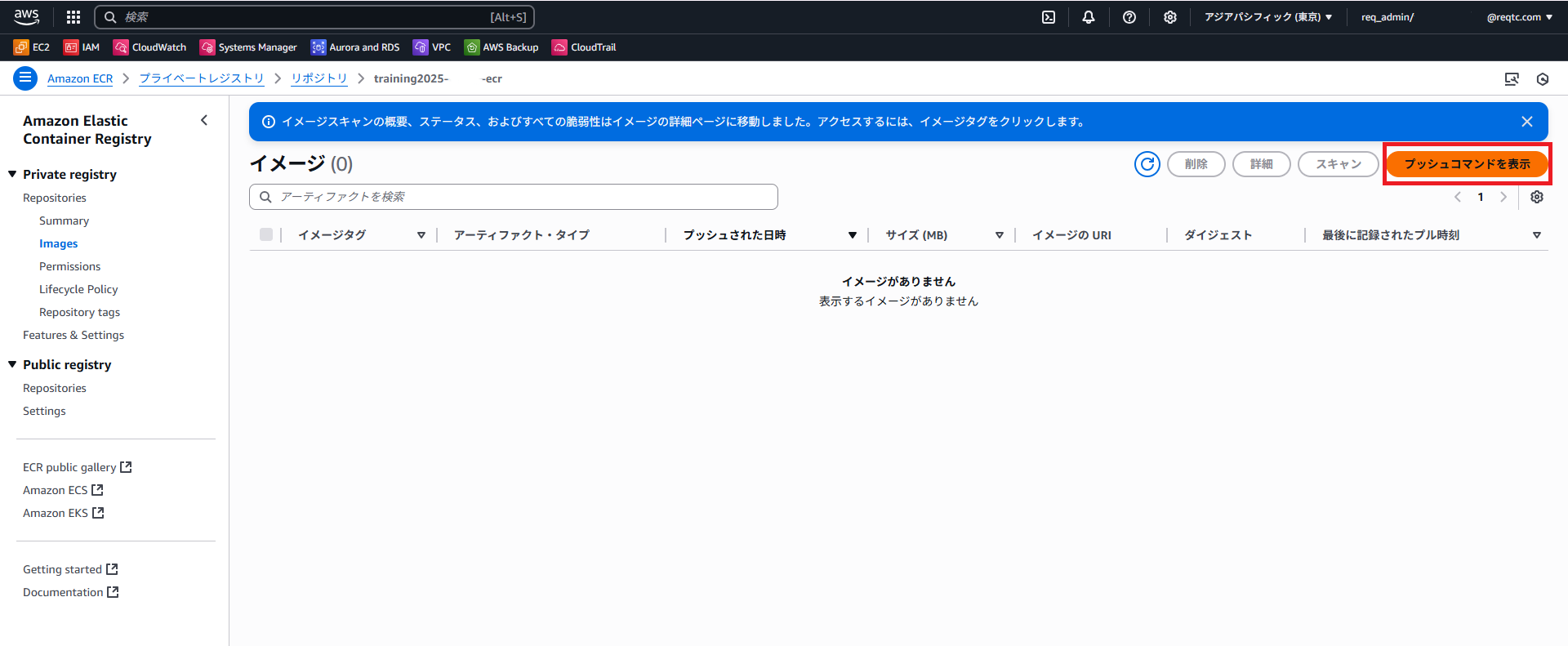The image size is (1568, 646).
Task: Click the アーティファクト・タイプ column header
Action: (x=522, y=235)
